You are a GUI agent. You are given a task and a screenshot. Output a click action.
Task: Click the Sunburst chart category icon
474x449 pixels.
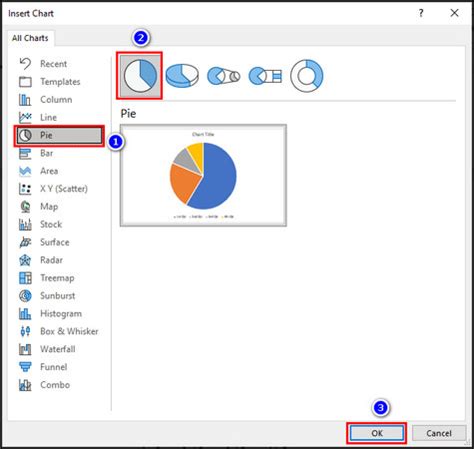pos(25,296)
